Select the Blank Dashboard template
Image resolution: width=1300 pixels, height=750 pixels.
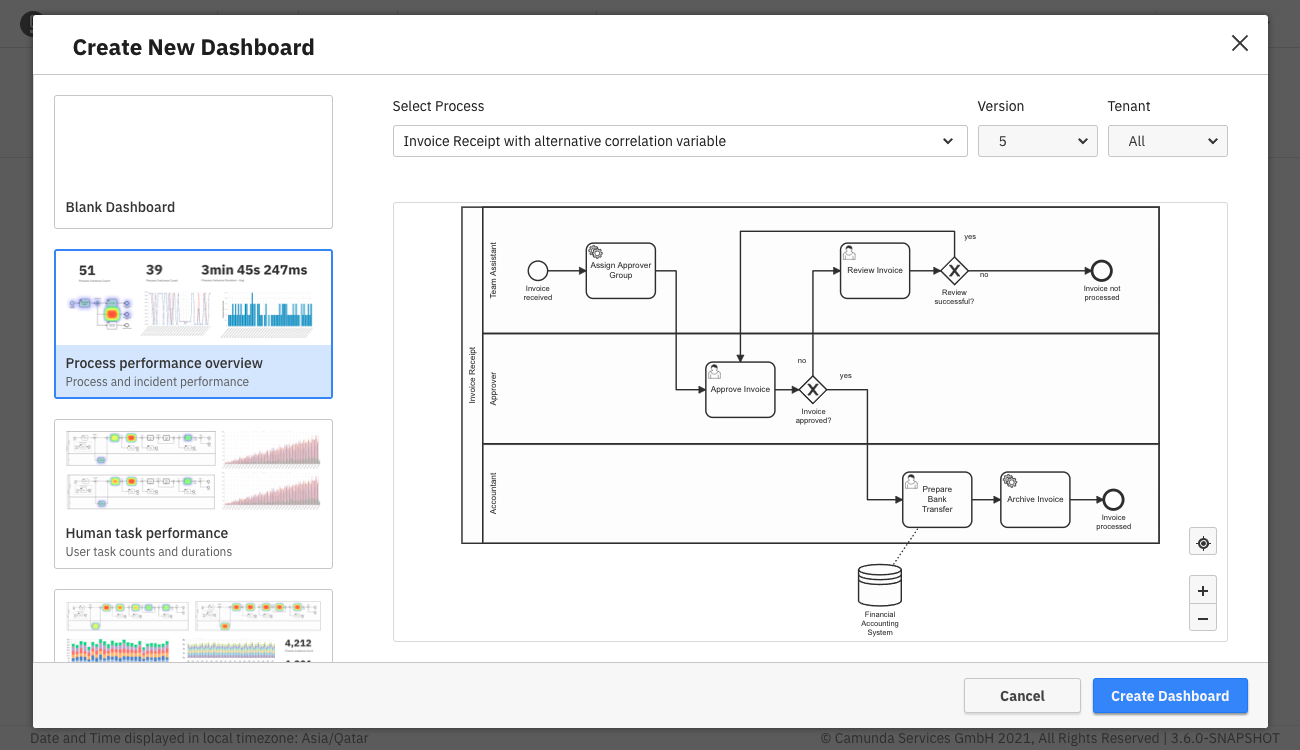[x=193, y=161]
